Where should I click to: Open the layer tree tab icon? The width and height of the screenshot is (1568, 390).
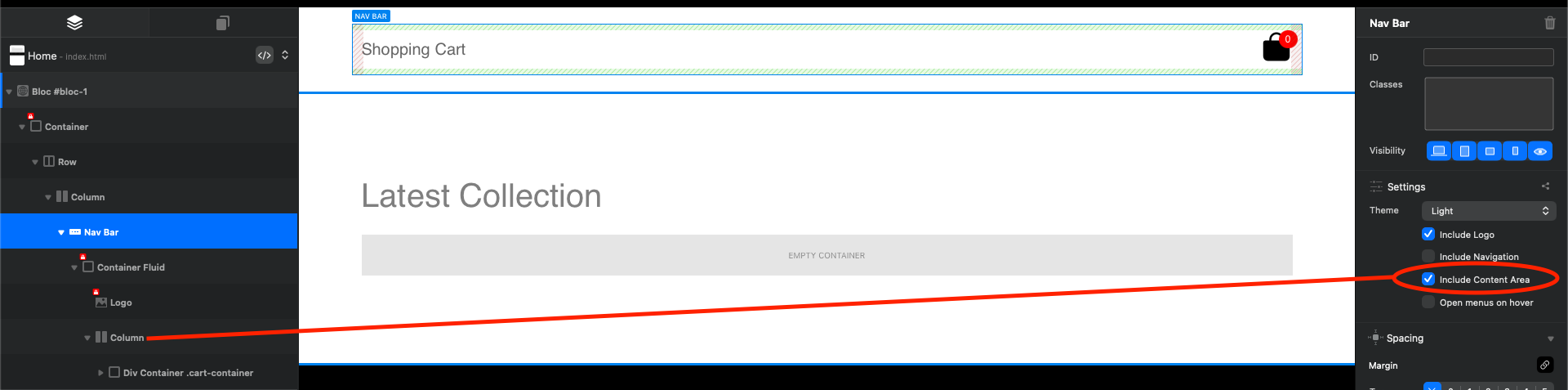point(74,23)
